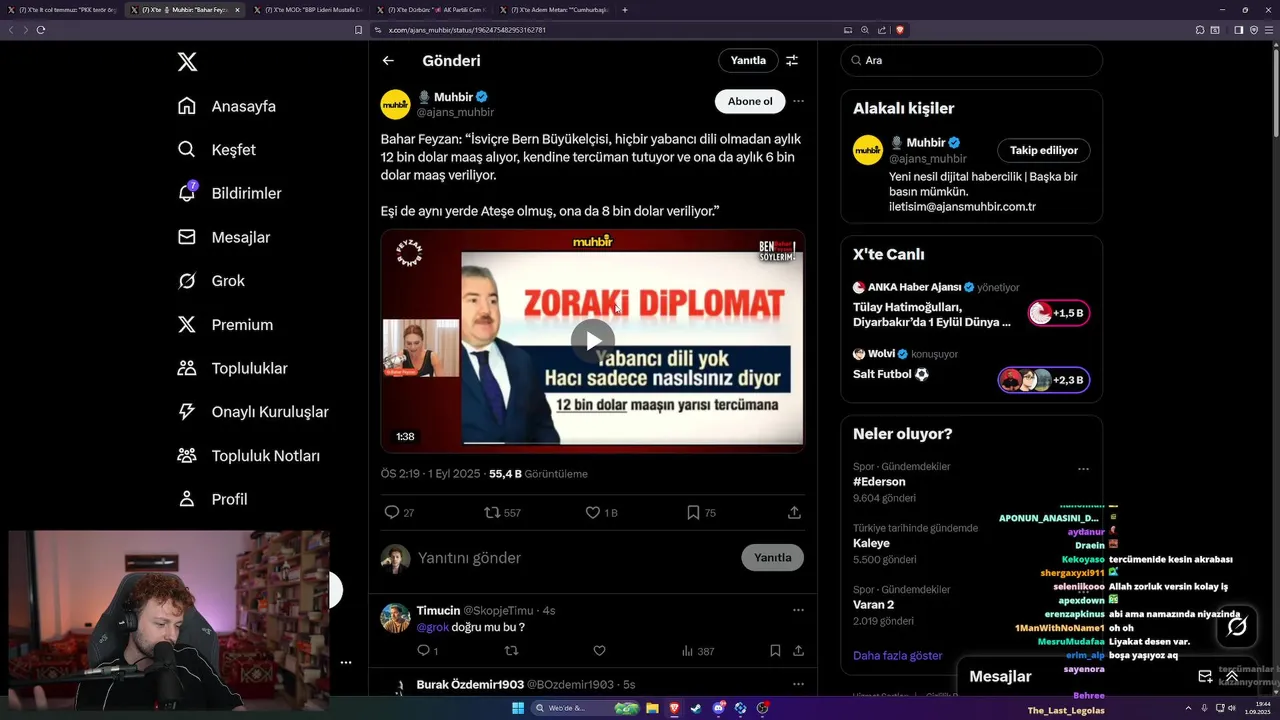Open the Premium page

tap(225, 325)
